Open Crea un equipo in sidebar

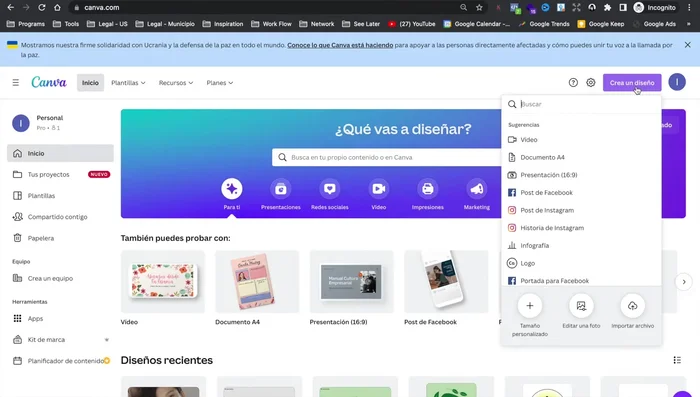coord(60,278)
